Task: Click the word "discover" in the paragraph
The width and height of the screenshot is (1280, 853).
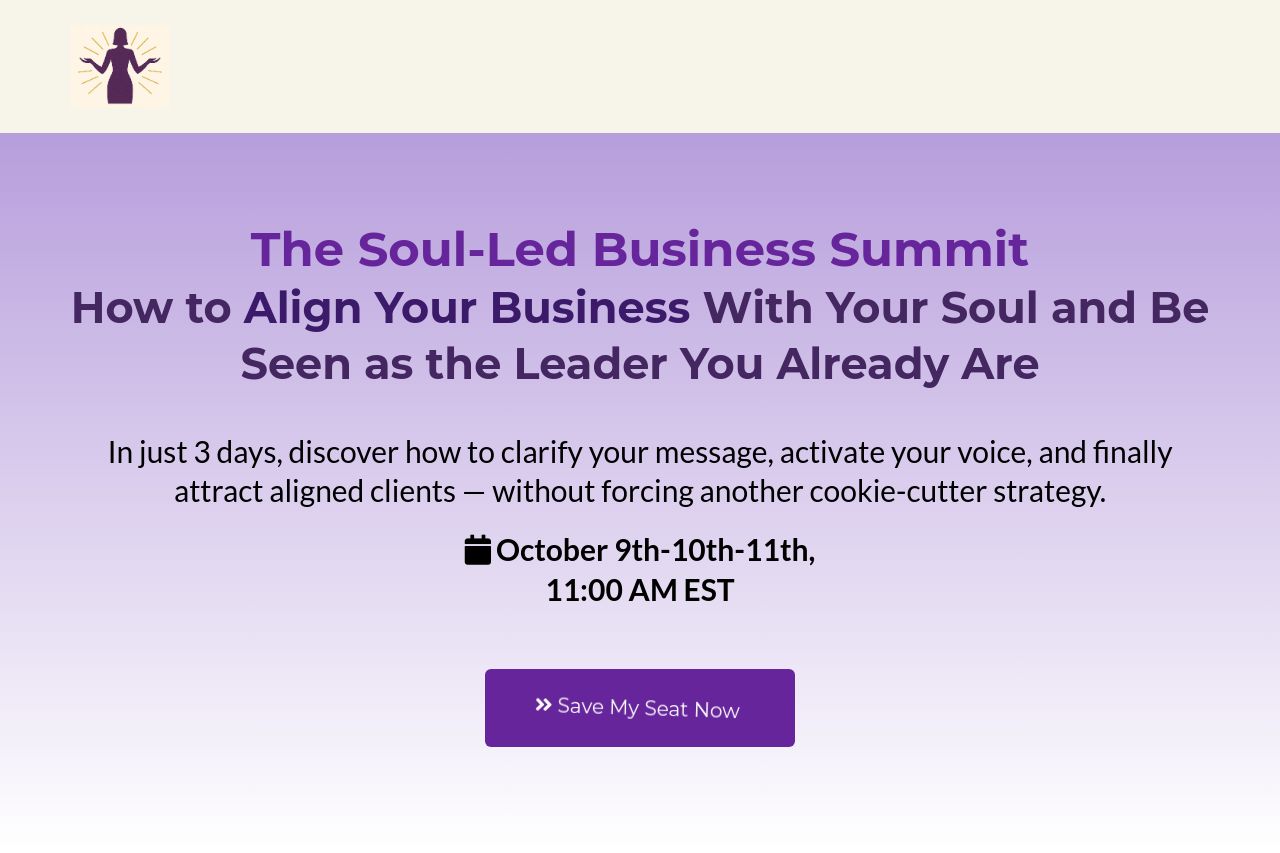Action: (343, 452)
